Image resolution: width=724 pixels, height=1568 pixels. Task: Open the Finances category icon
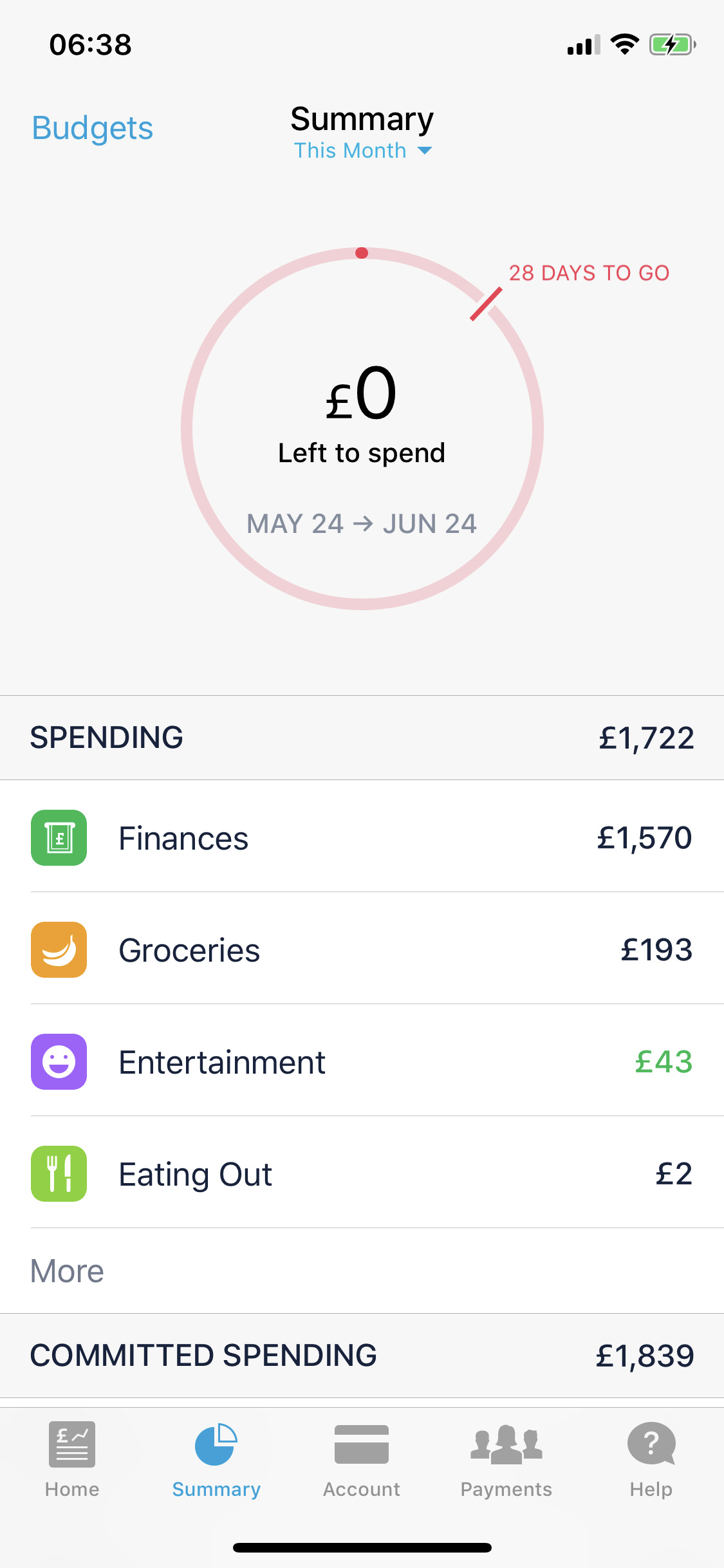pyautogui.click(x=59, y=837)
